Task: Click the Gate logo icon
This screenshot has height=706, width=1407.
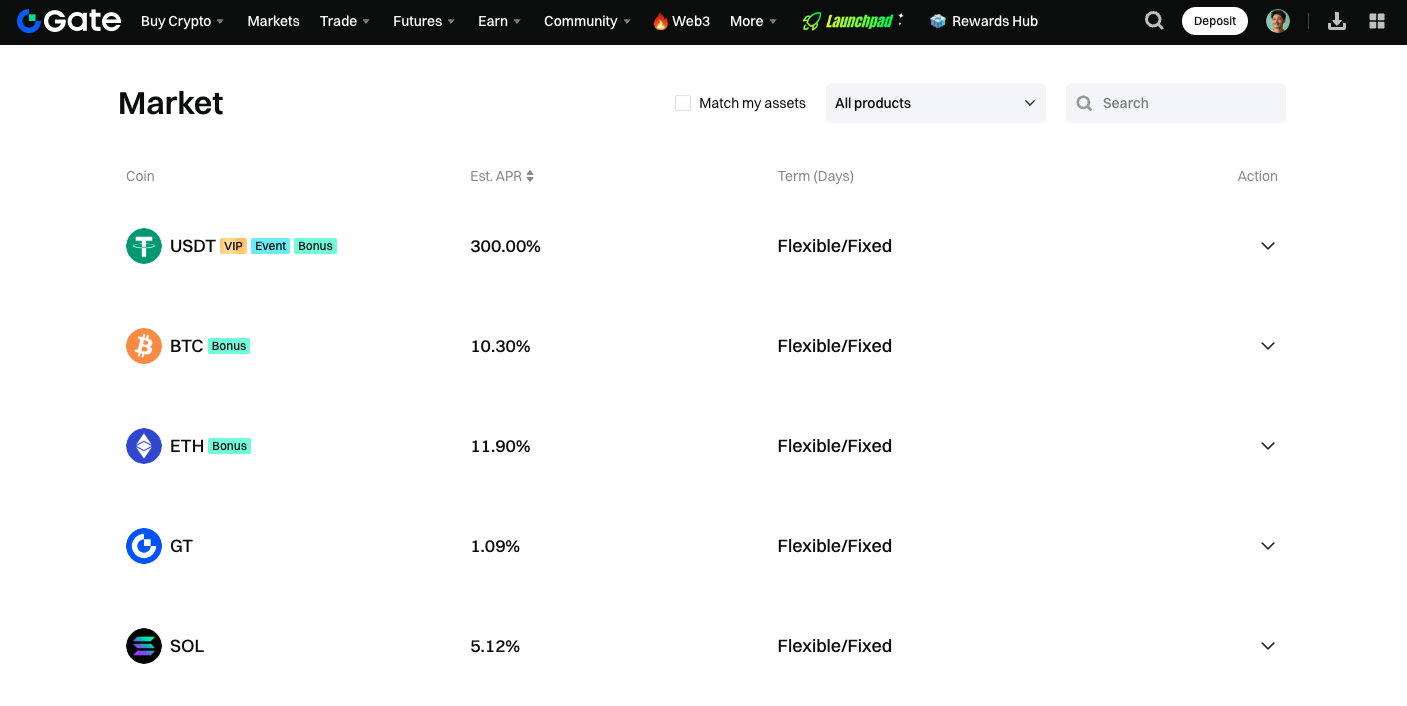Action: [x=29, y=21]
